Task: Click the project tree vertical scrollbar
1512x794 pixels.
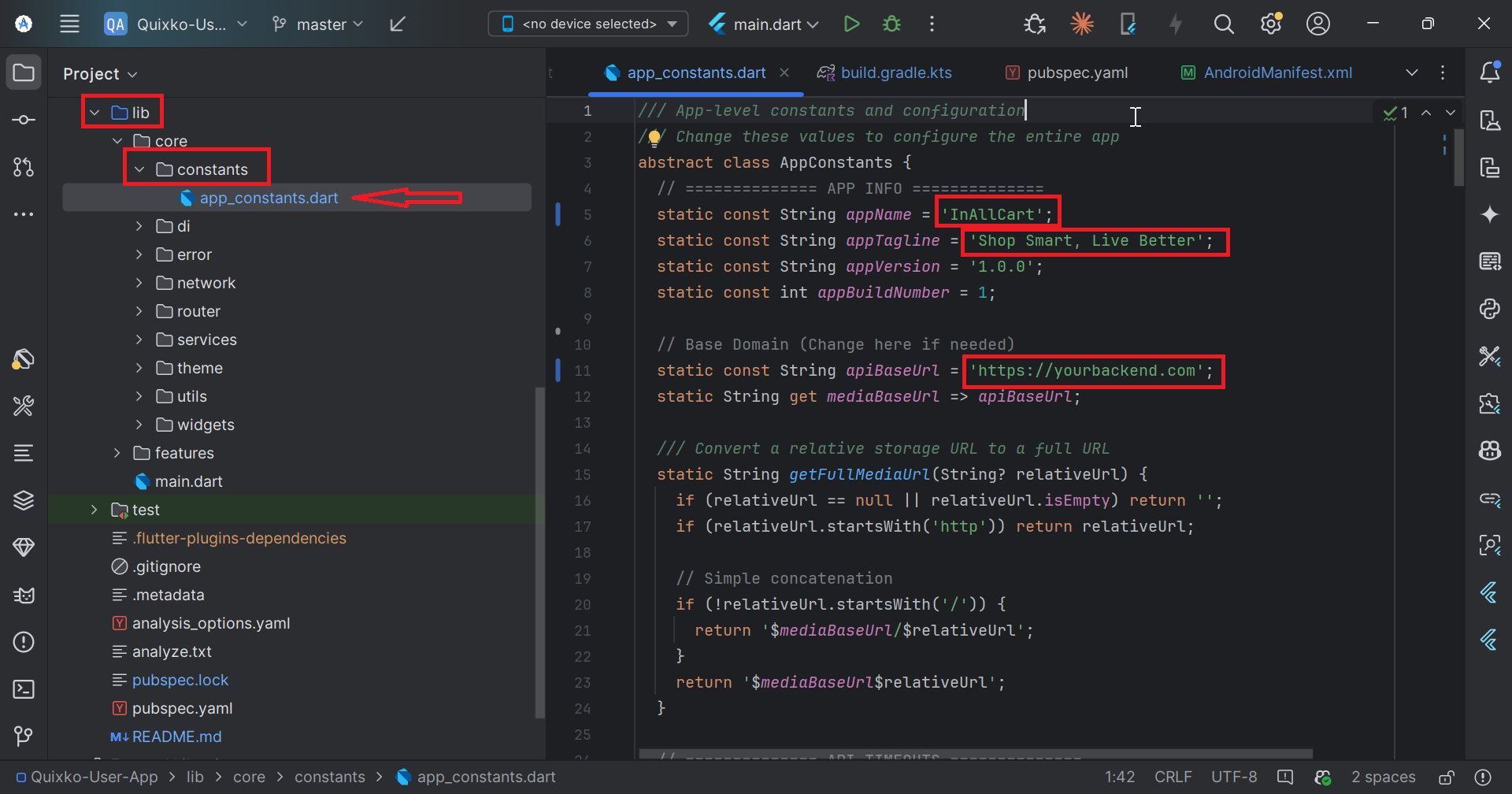Action: tap(539, 553)
